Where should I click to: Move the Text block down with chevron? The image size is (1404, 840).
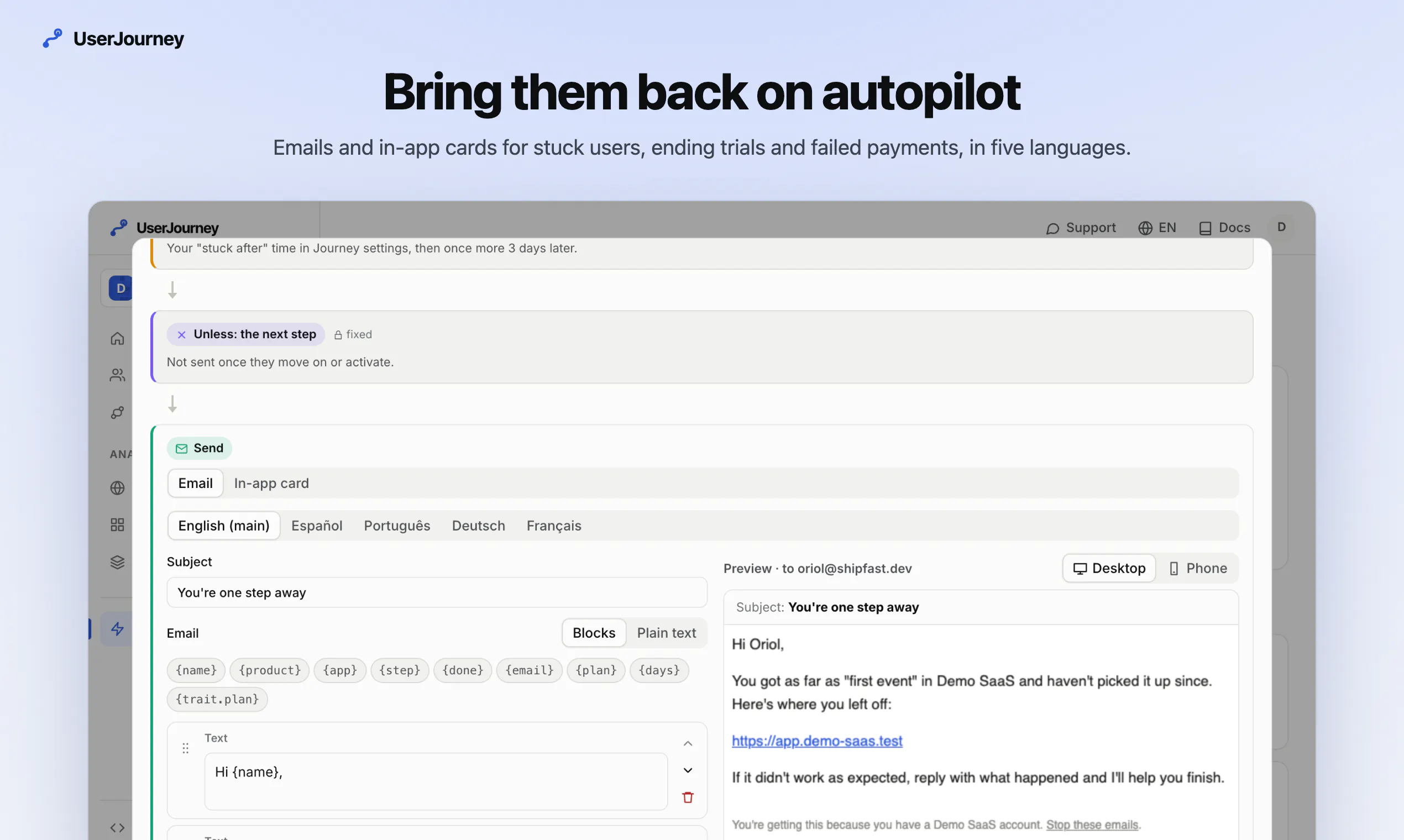pos(688,770)
